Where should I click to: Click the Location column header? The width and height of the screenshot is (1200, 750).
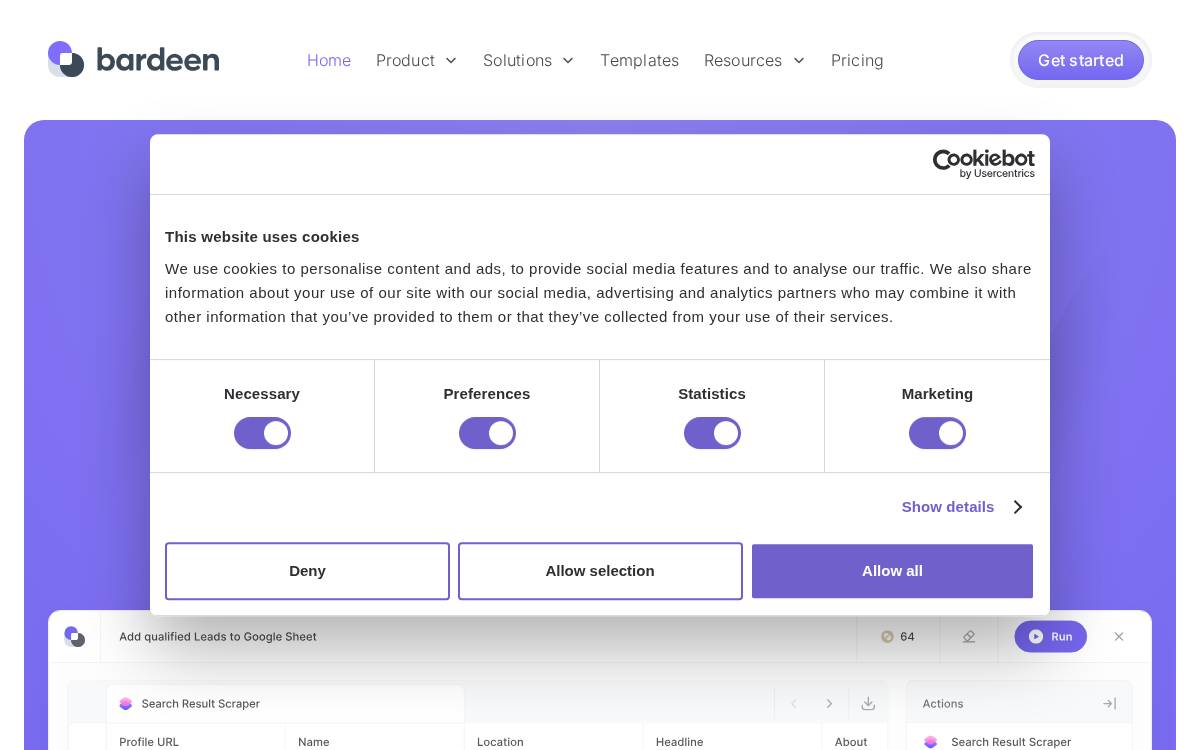[500, 742]
